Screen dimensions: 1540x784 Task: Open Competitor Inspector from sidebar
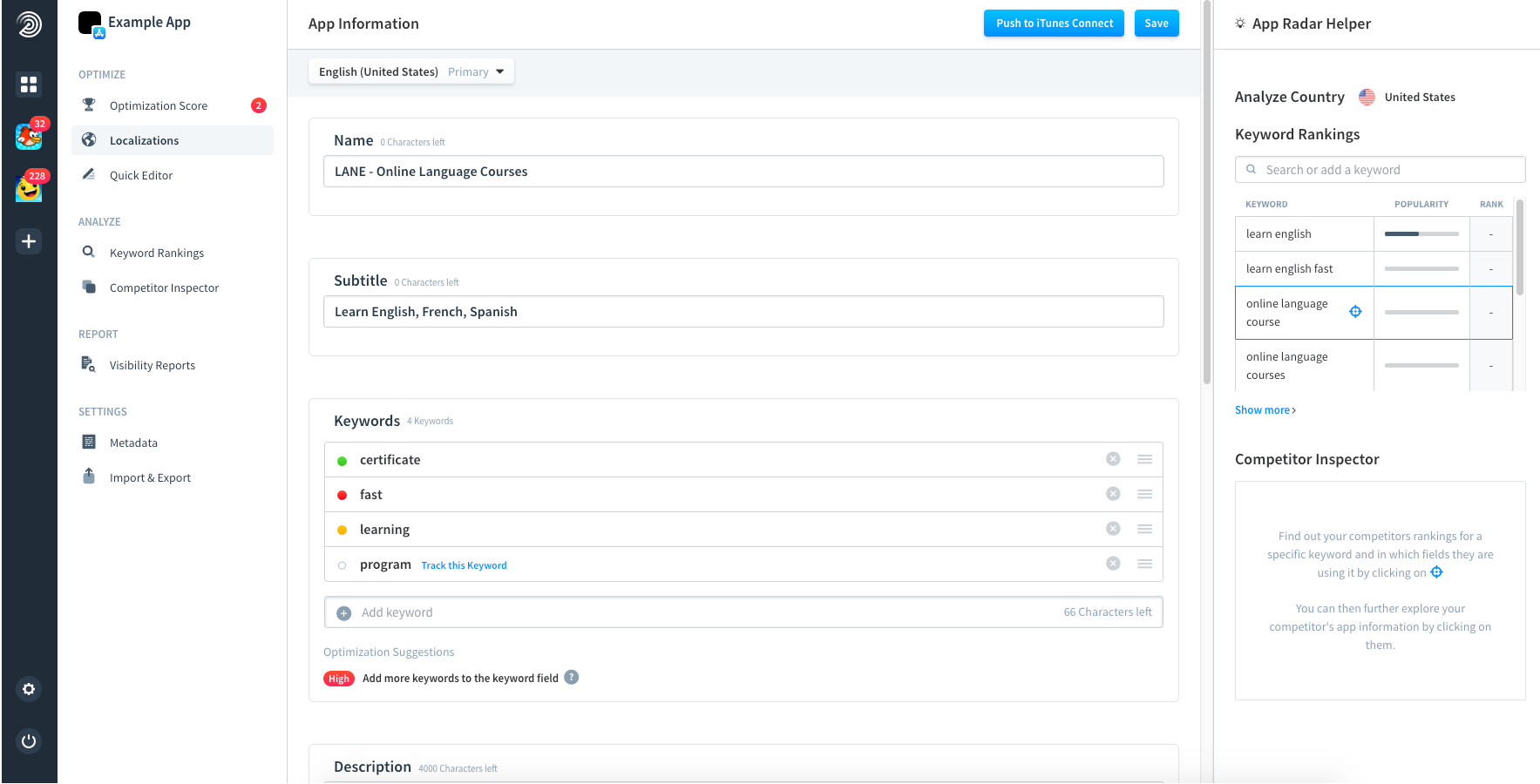pos(173,287)
